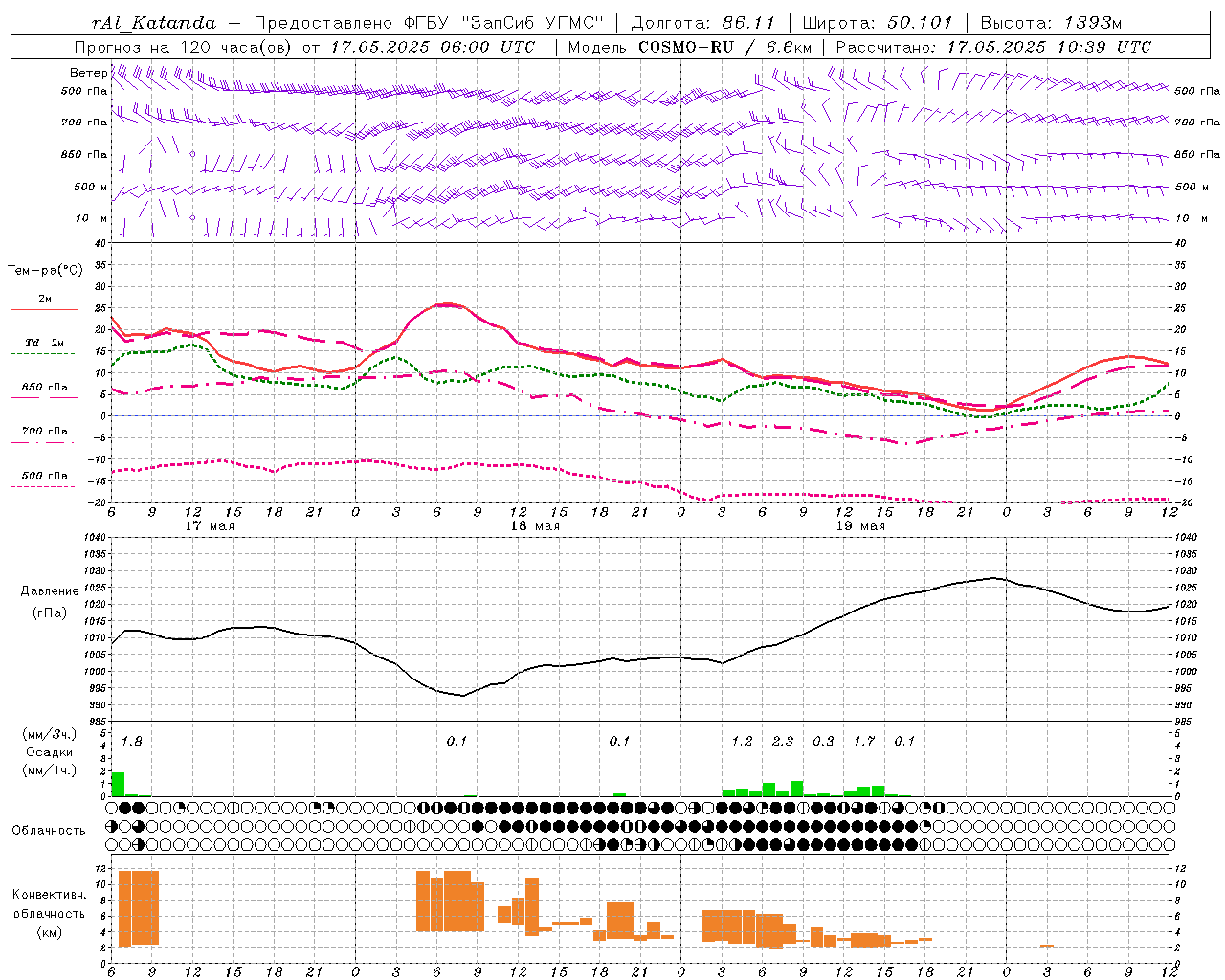Click the 850 гПа label in the temperature legend
1225x980 pixels.
[x=45, y=388]
